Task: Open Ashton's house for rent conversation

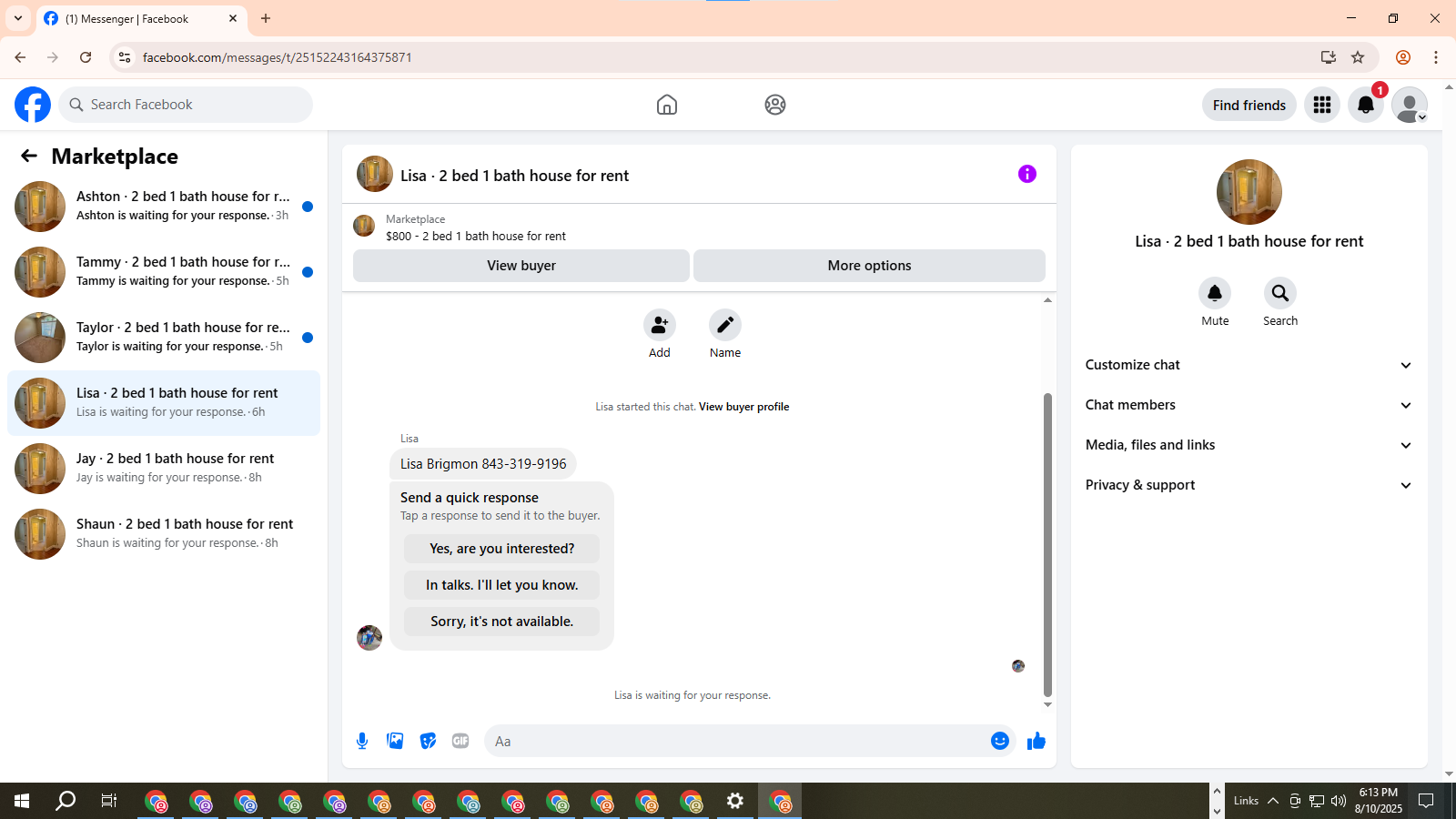Action: point(164,207)
